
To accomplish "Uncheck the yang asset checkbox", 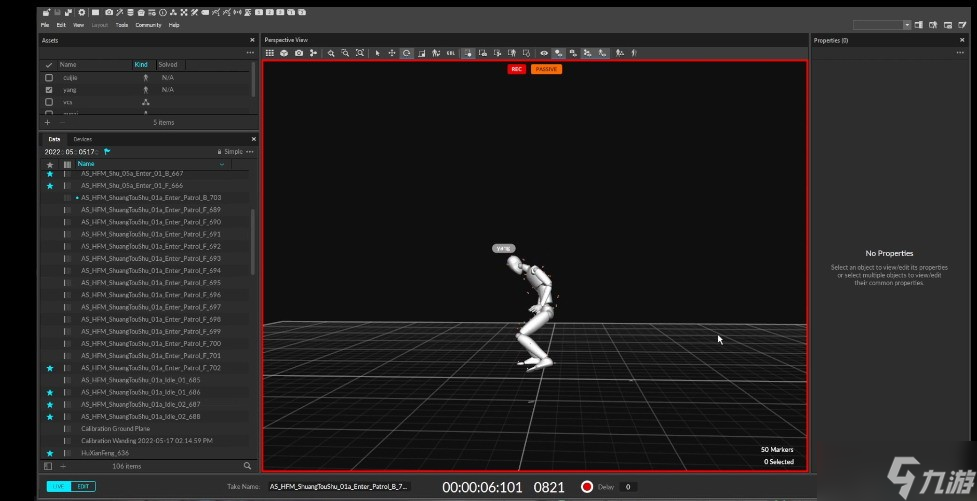I will (49, 90).
